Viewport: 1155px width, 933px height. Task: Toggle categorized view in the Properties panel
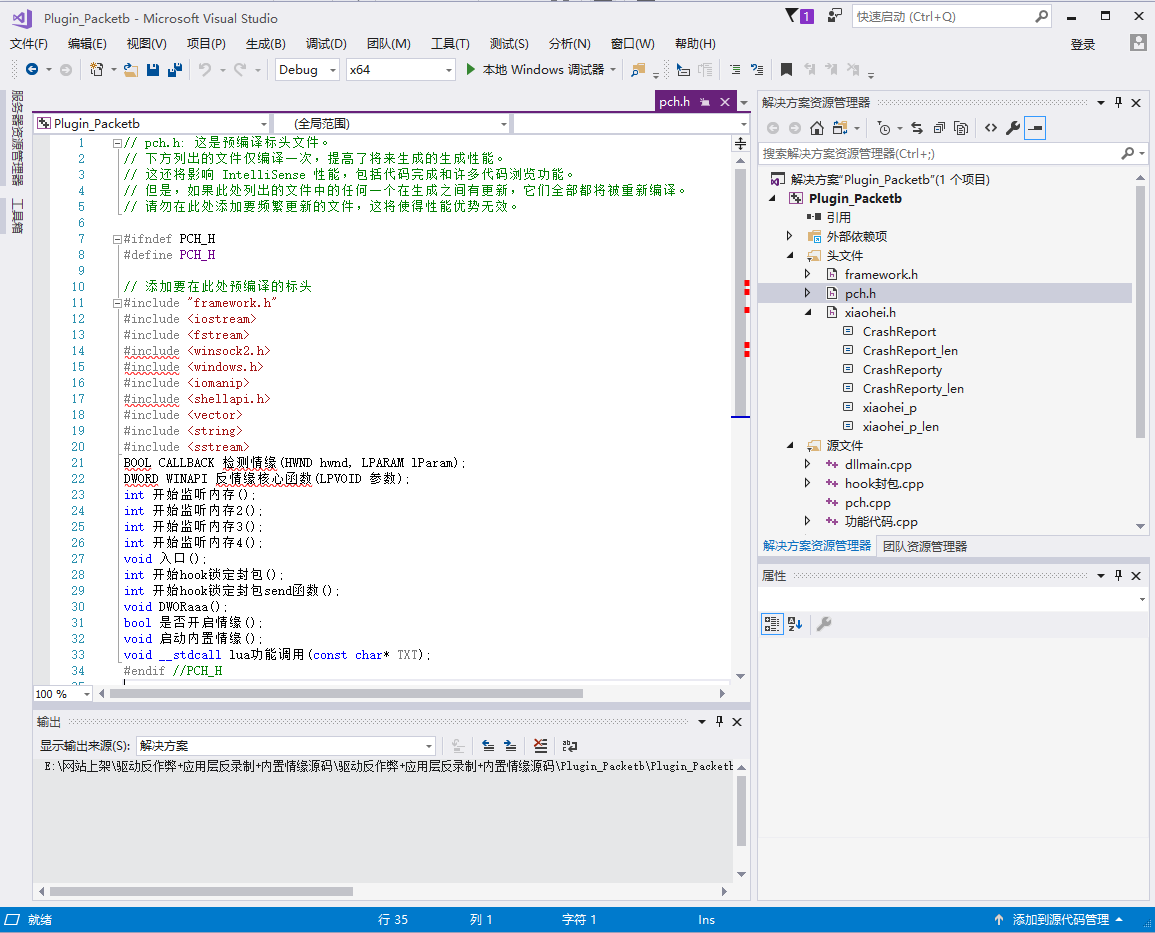pyautogui.click(x=771, y=624)
